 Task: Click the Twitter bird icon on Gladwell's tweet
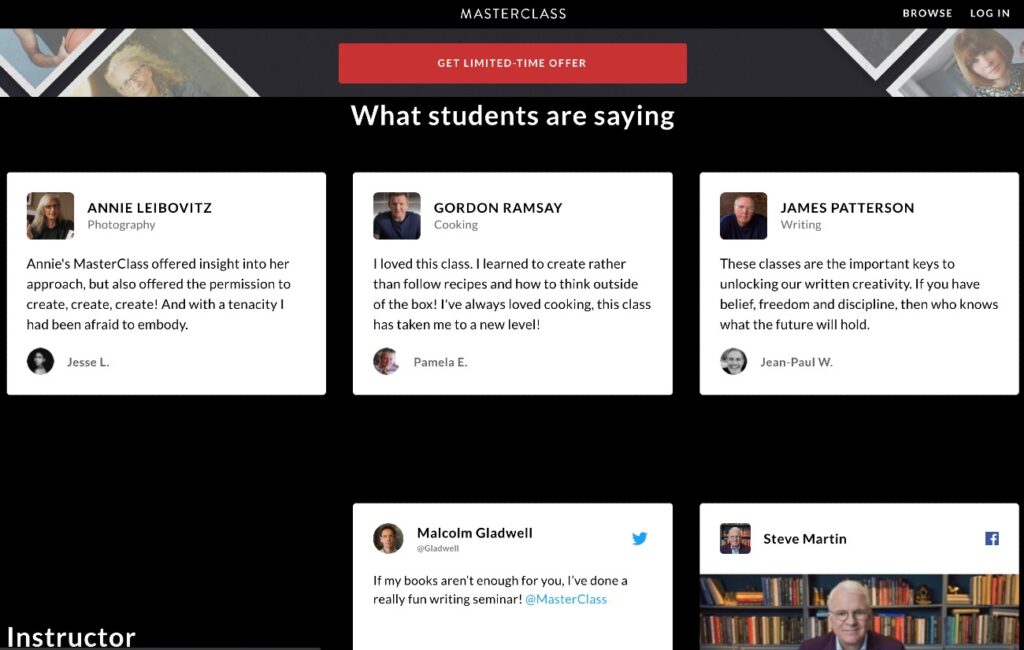click(639, 537)
